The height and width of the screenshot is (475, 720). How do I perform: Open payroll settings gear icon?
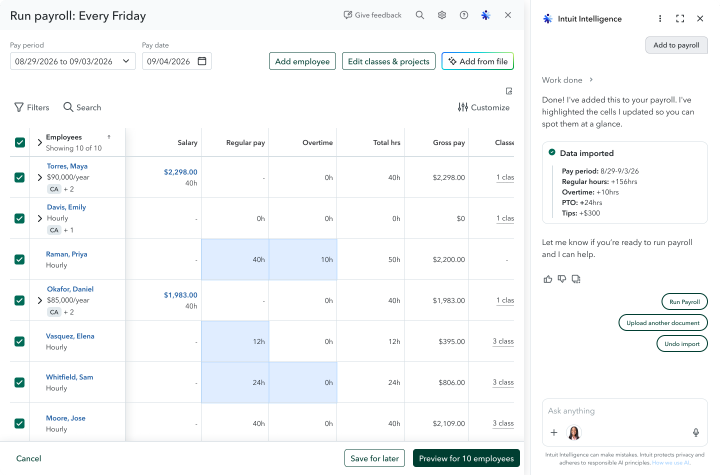pos(442,15)
